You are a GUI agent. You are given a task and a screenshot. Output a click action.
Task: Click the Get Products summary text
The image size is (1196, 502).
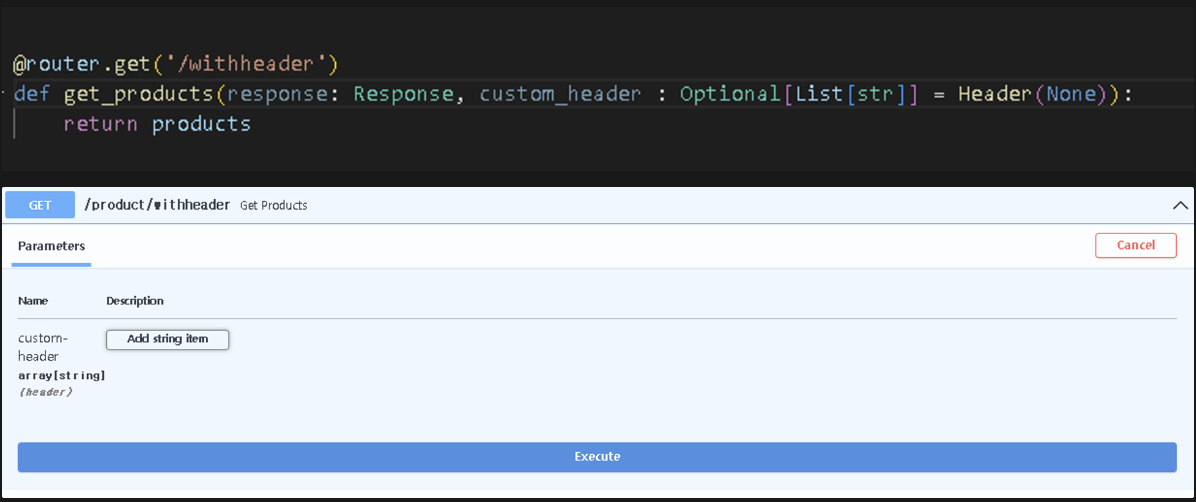pyautogui.click(x=273, y=205)
